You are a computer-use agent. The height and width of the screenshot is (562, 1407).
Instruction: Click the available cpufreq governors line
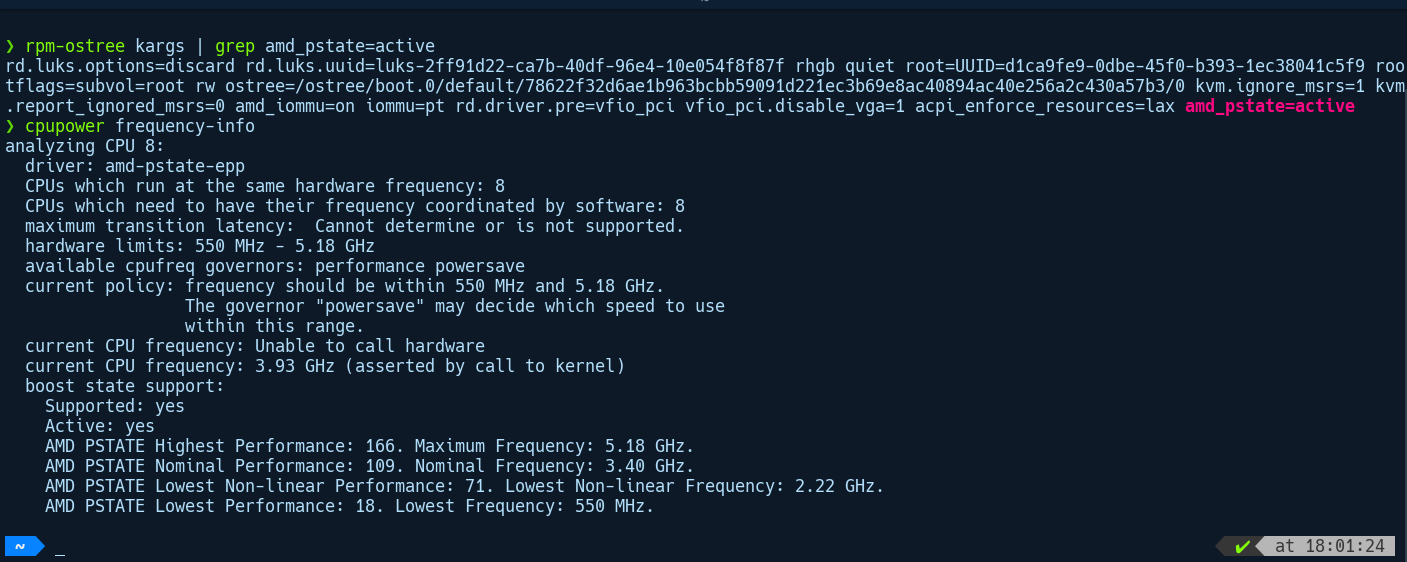[x=274, y=266]
